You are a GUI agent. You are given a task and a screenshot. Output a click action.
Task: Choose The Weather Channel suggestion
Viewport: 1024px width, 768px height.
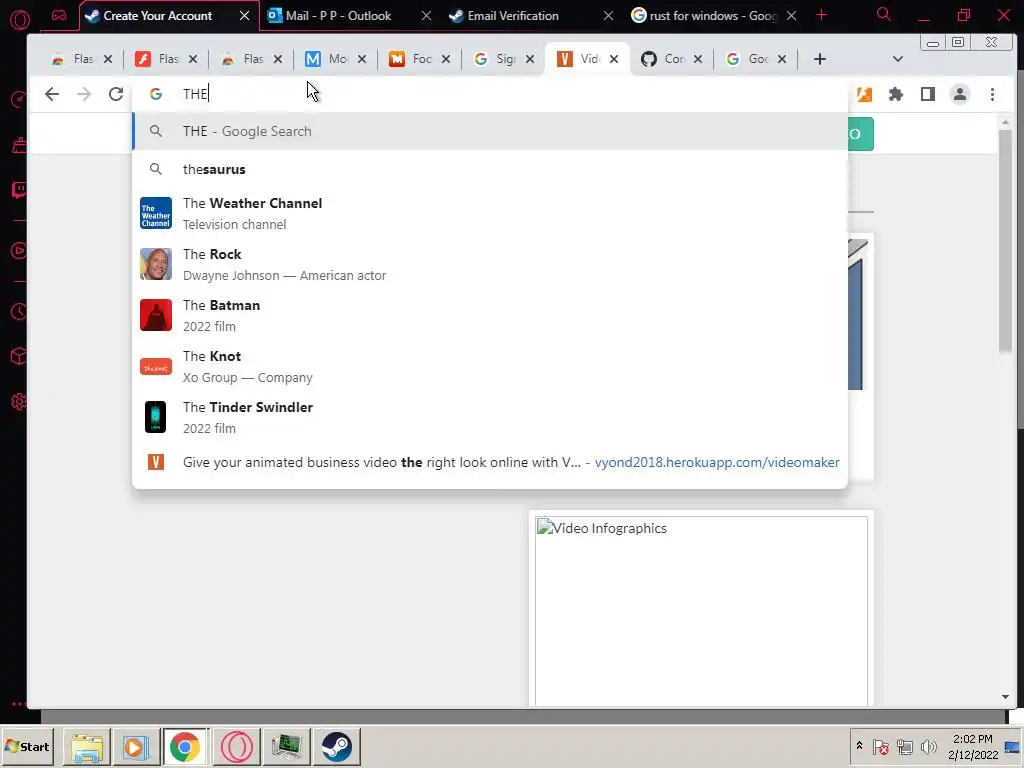[490, 214]
